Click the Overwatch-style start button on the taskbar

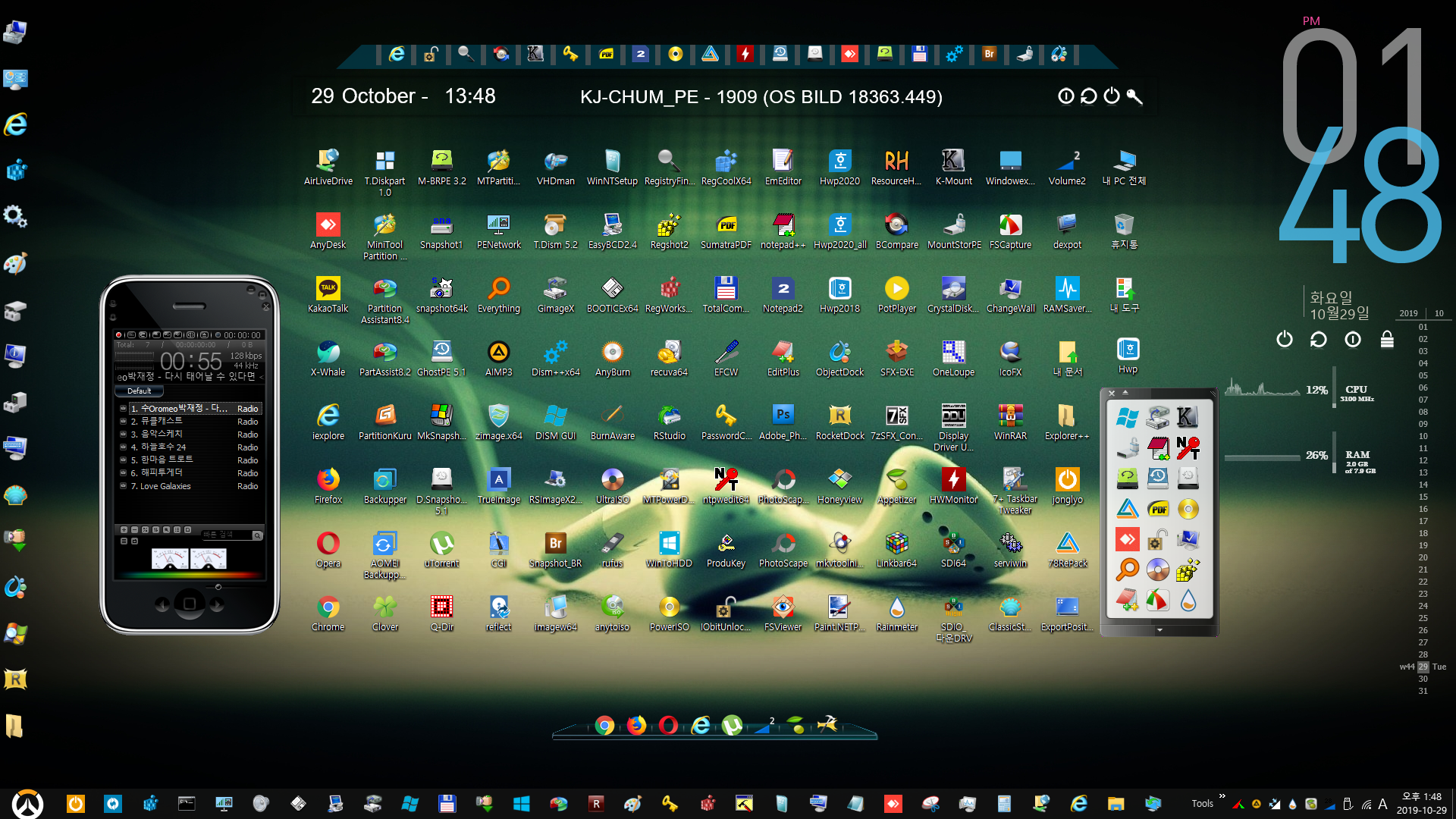coord(27,804)
